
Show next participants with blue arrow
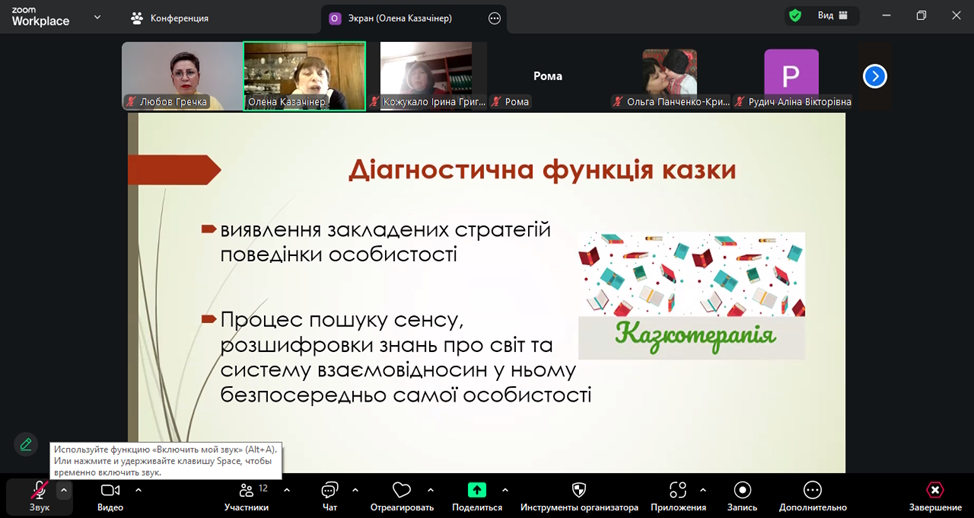875,76
